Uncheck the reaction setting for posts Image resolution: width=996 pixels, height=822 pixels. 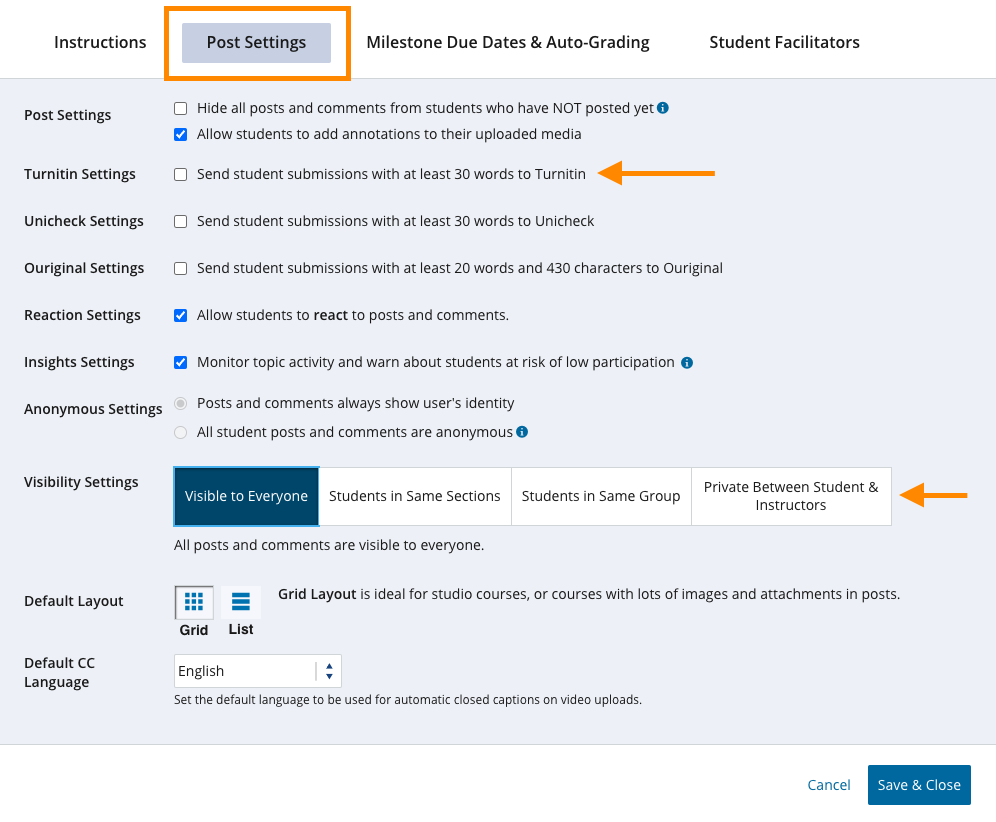[x=180, y=314]
